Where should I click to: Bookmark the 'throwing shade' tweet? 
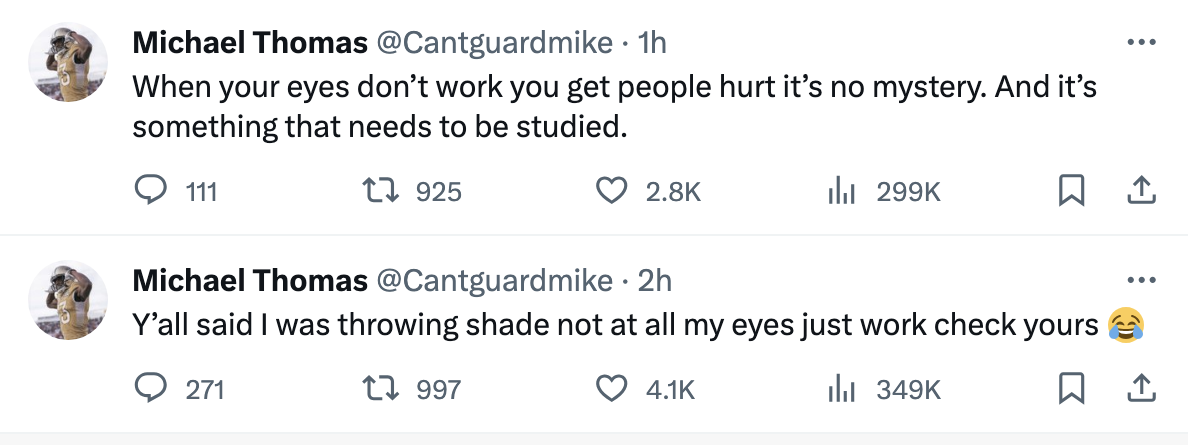tap(1072, 389)
